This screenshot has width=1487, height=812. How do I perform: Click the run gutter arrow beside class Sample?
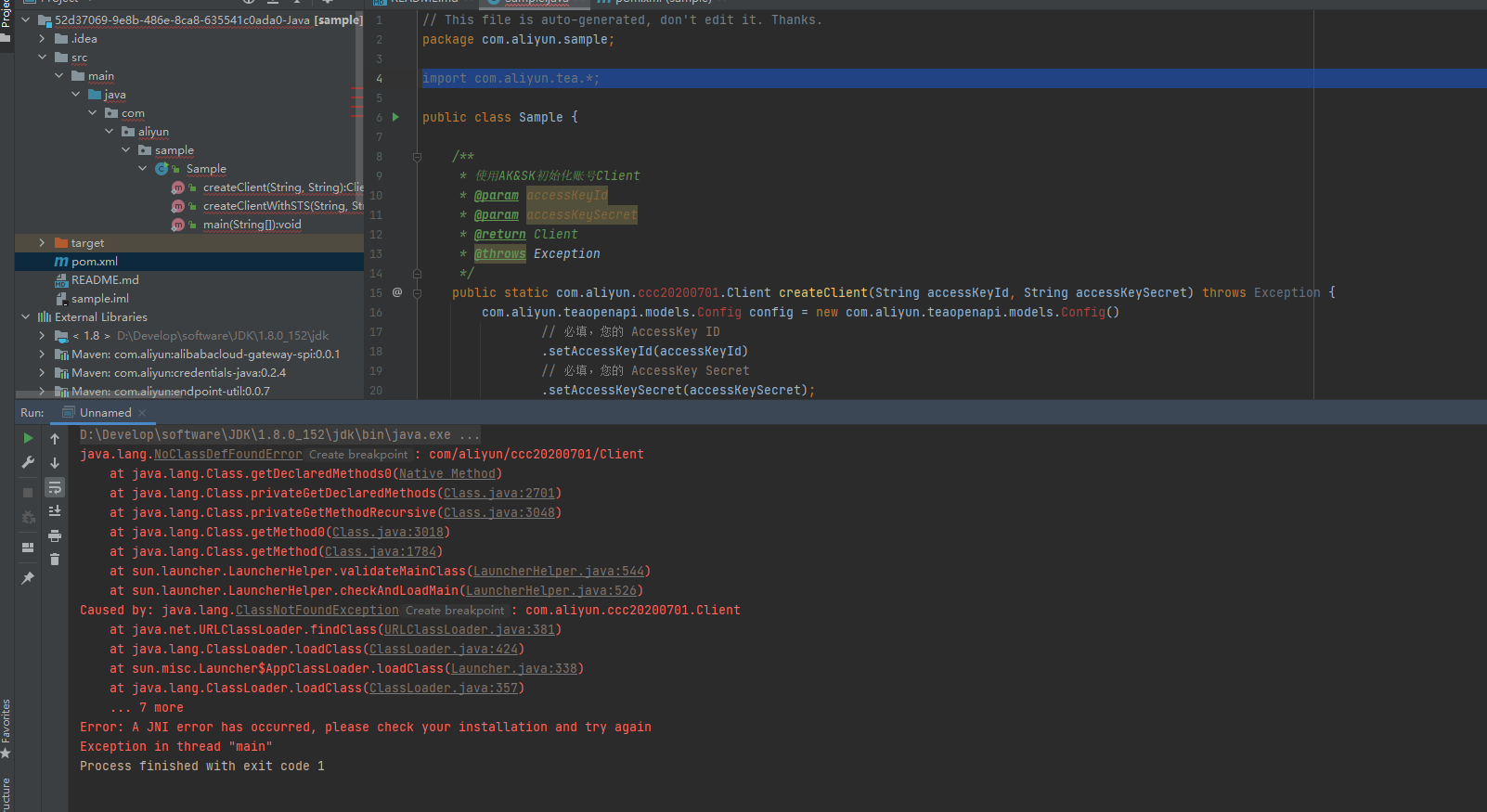click(396, 117)
